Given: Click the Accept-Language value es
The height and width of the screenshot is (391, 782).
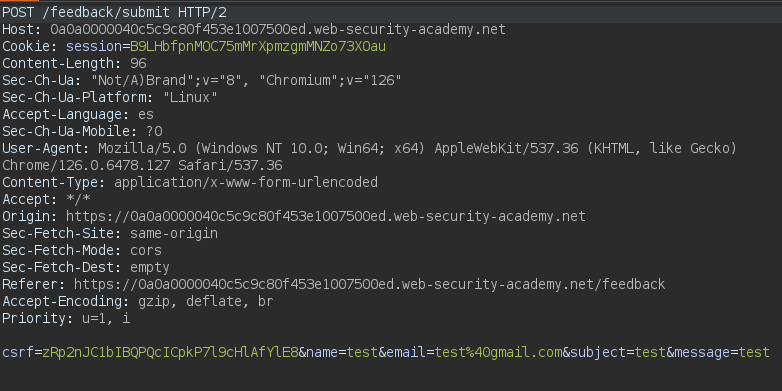Looking at the screenshot, I should click(146, 115).
